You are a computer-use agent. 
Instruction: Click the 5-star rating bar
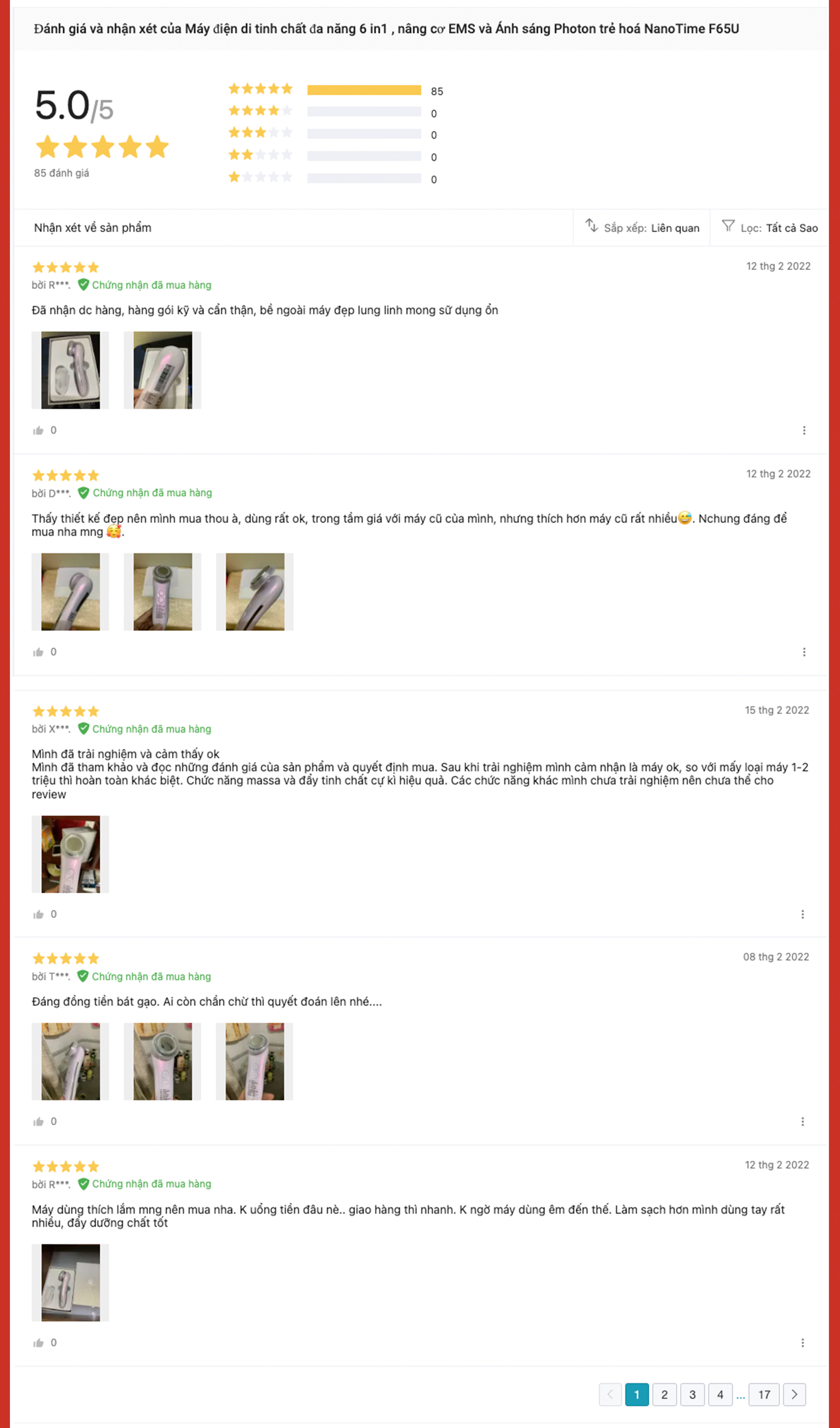364,90
